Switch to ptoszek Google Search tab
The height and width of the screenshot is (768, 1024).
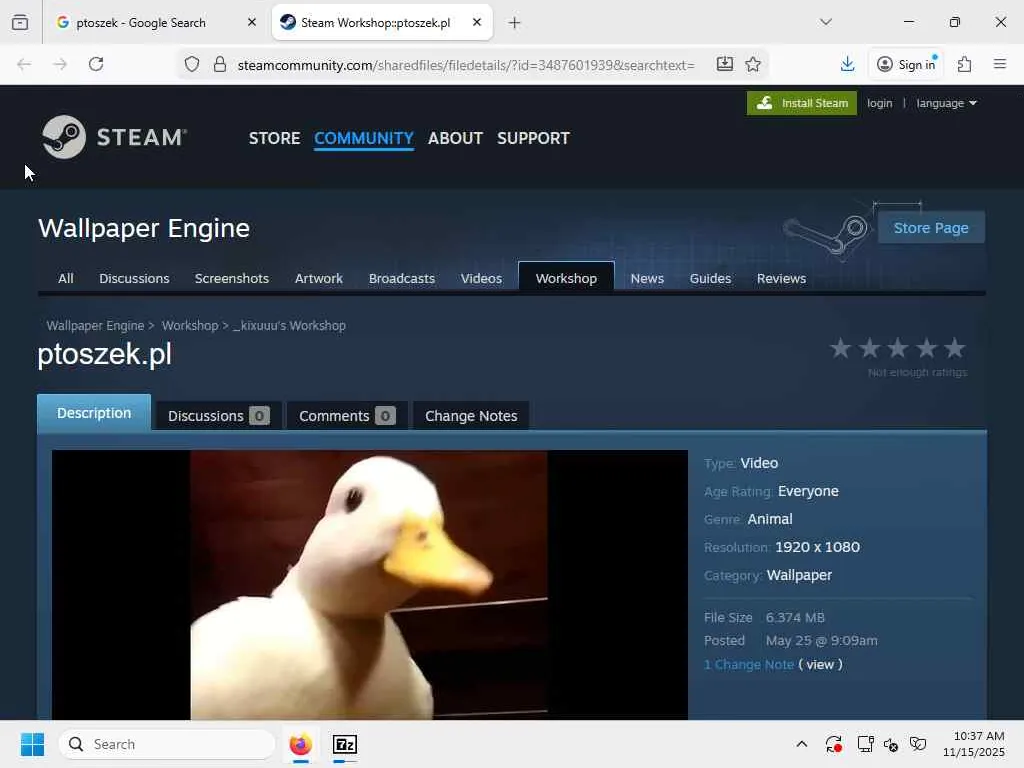tap(141, 22)
